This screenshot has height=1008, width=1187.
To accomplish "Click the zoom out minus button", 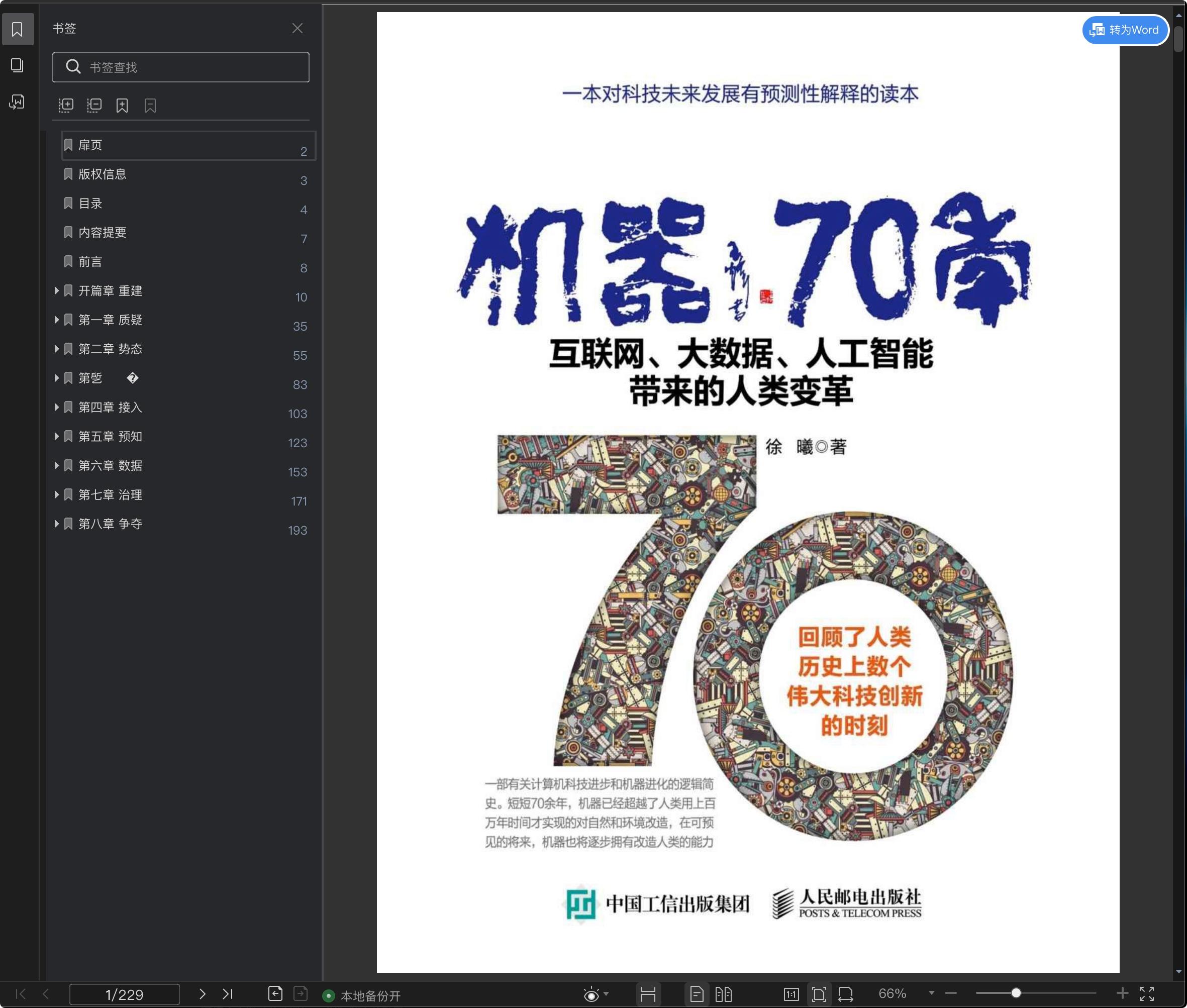I will coord(951,994).
